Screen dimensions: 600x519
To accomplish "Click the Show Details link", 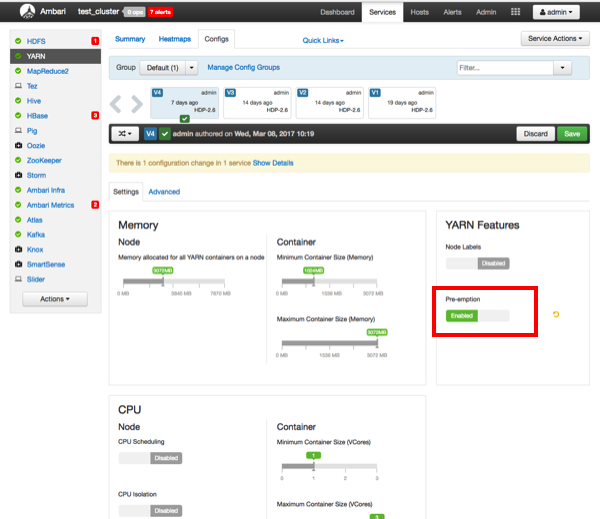I will click(x=273, y=162).
